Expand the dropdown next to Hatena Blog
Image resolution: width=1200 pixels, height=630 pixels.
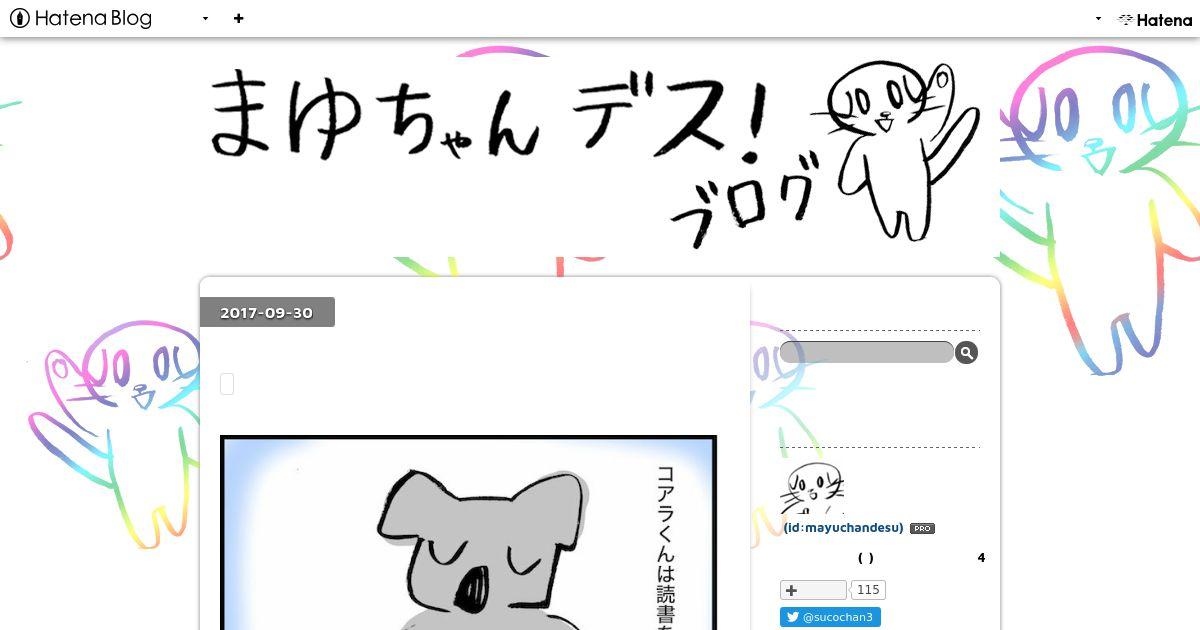pos(205,18)
